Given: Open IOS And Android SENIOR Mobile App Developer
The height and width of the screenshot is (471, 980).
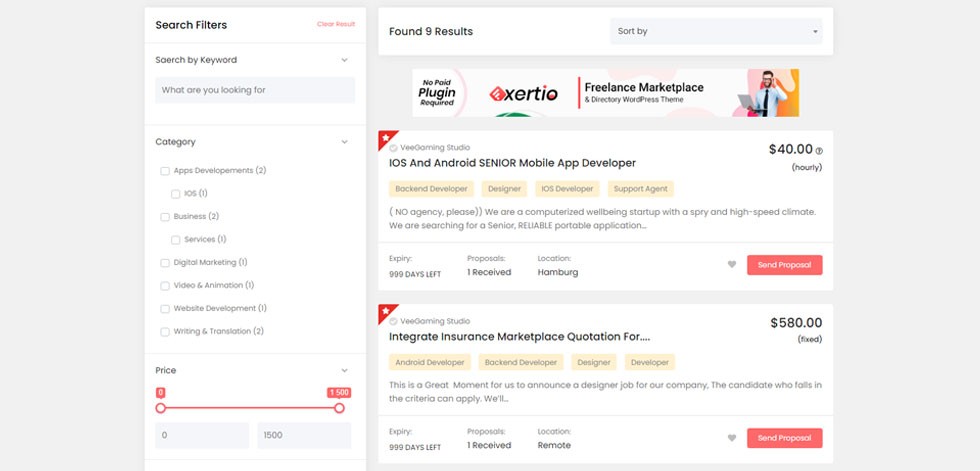Looking at the screenshot, I should (x=512, y=163).
